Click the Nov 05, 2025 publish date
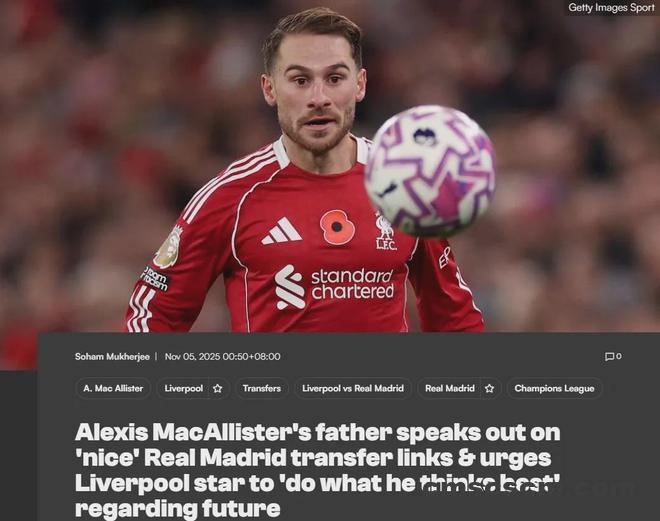 pyautogui.click(x=222, y=356)
